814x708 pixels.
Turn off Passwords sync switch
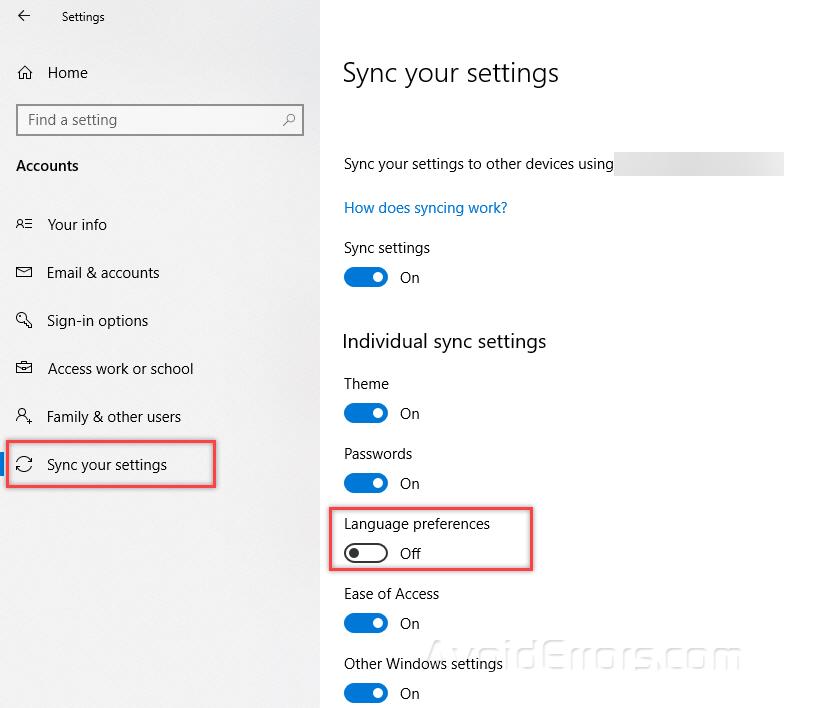point(366,484)
